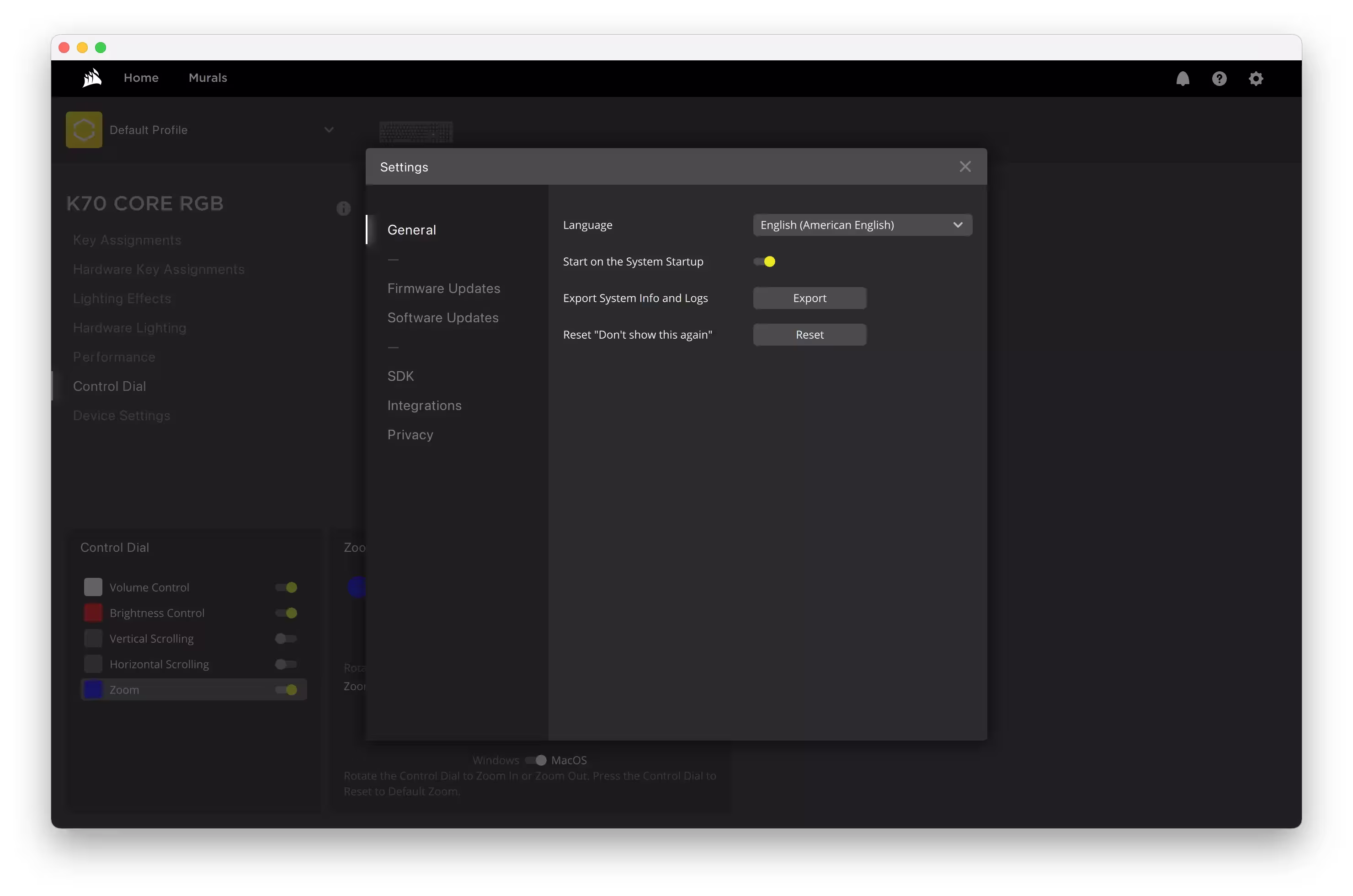The height and width of the screenshot is (896, 1353).
Task: Click the Zoom blue color swatch
Action: 93,690
